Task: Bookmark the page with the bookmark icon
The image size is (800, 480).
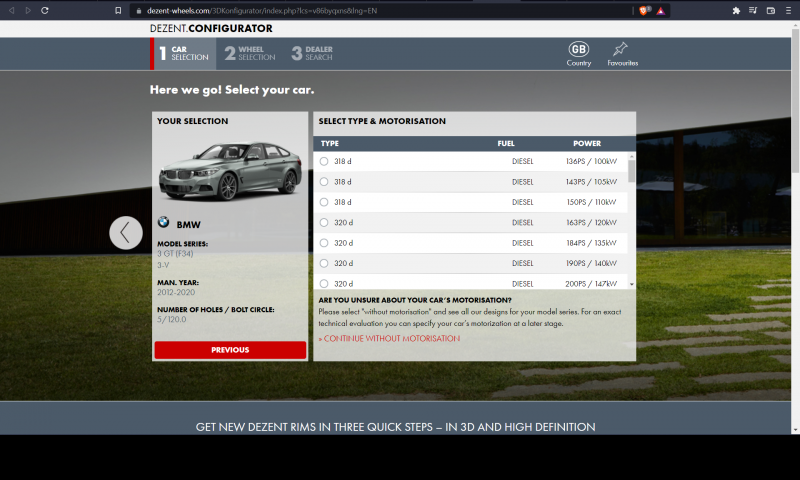Action: [x=118, y=10]
